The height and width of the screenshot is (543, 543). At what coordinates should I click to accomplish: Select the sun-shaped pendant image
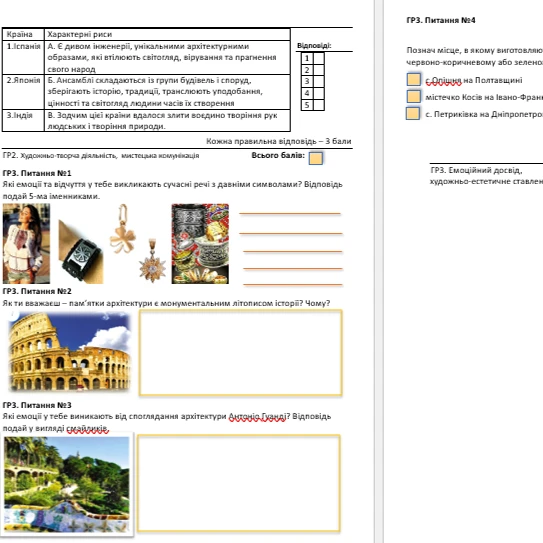(x=152, y=260)
